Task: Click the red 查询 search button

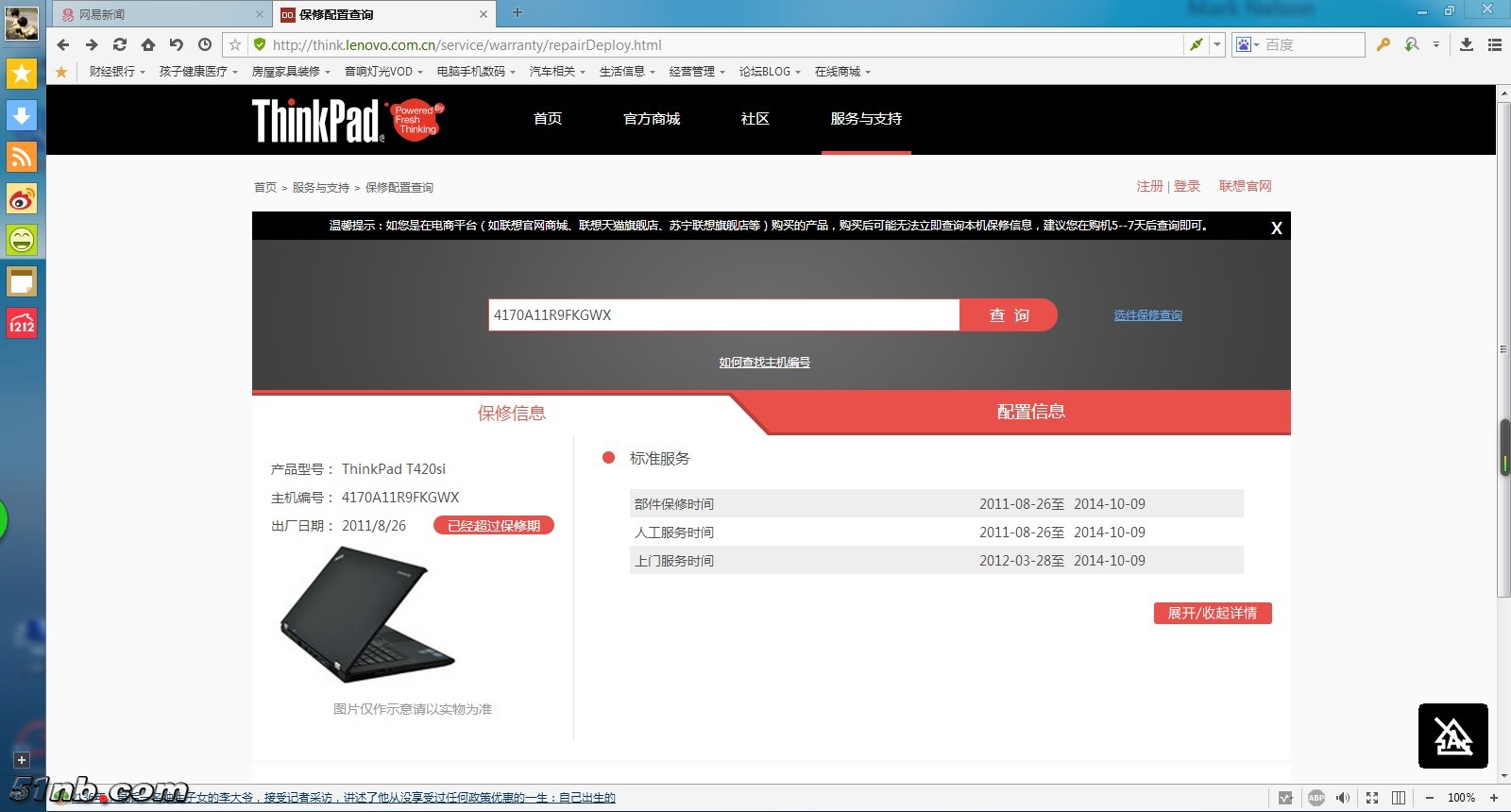Action: click(1009, 315)
